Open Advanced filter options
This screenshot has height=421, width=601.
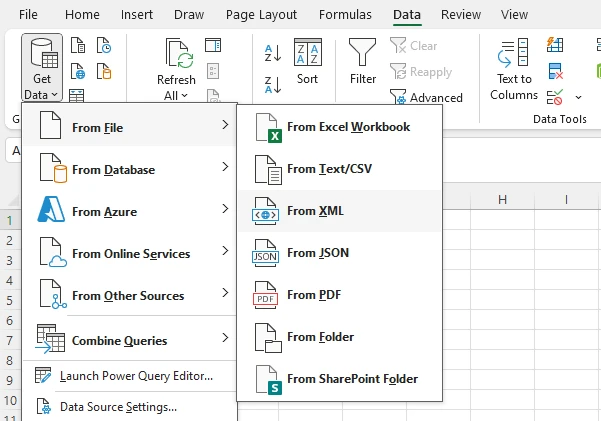point(426,97)
